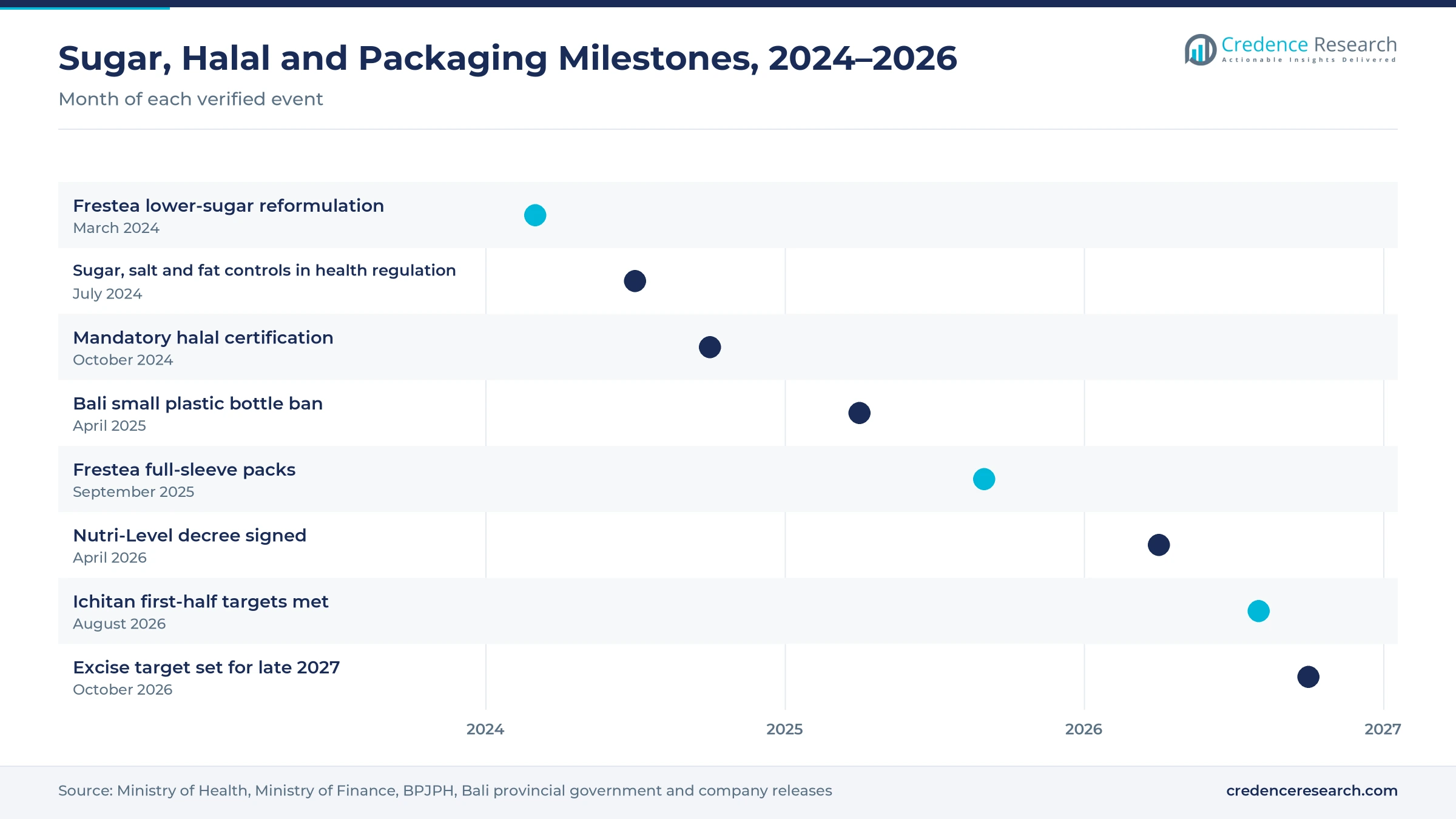Click the 2024 axis label
This screenshot has height=819, width=1456.
tap(485, 729)
